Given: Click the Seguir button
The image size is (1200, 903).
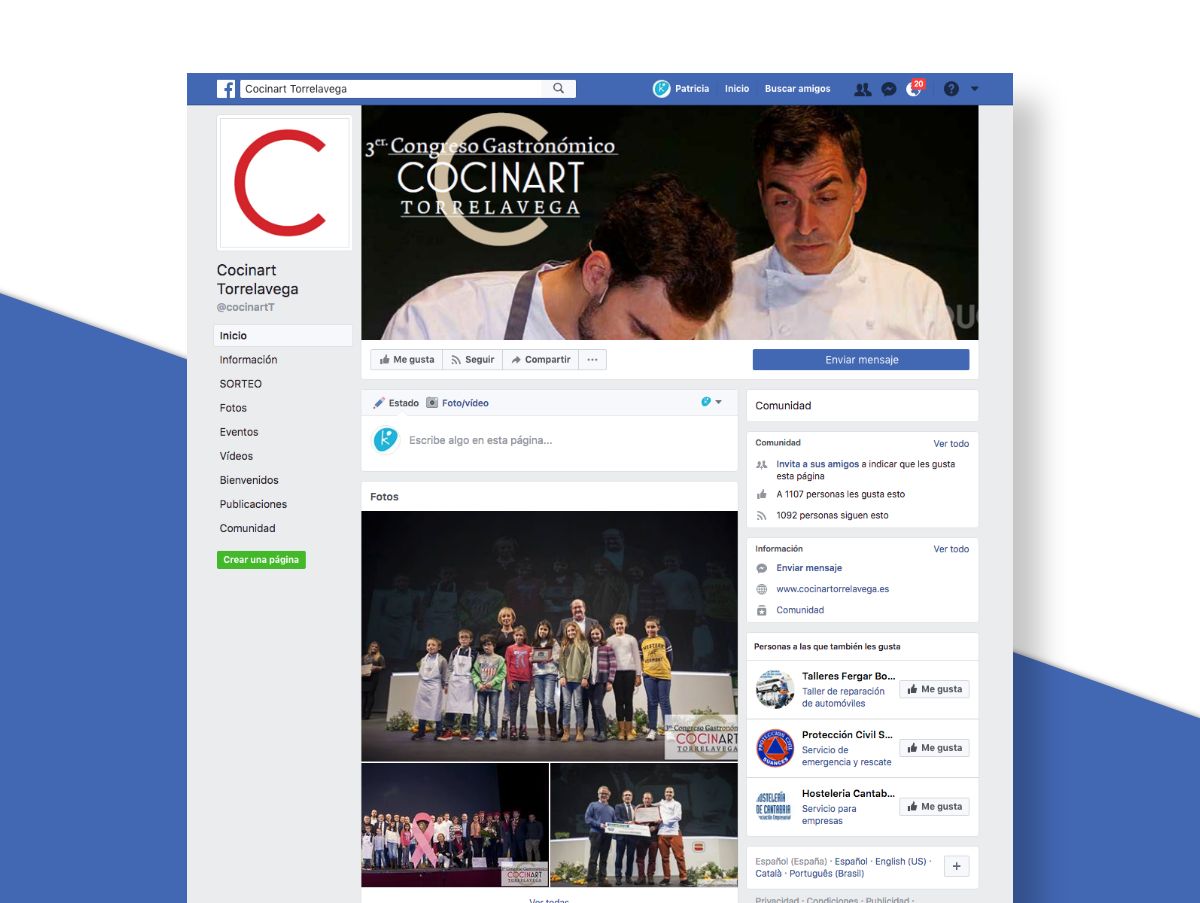Looking at the screenshot, I should click(x=472, y=360).
